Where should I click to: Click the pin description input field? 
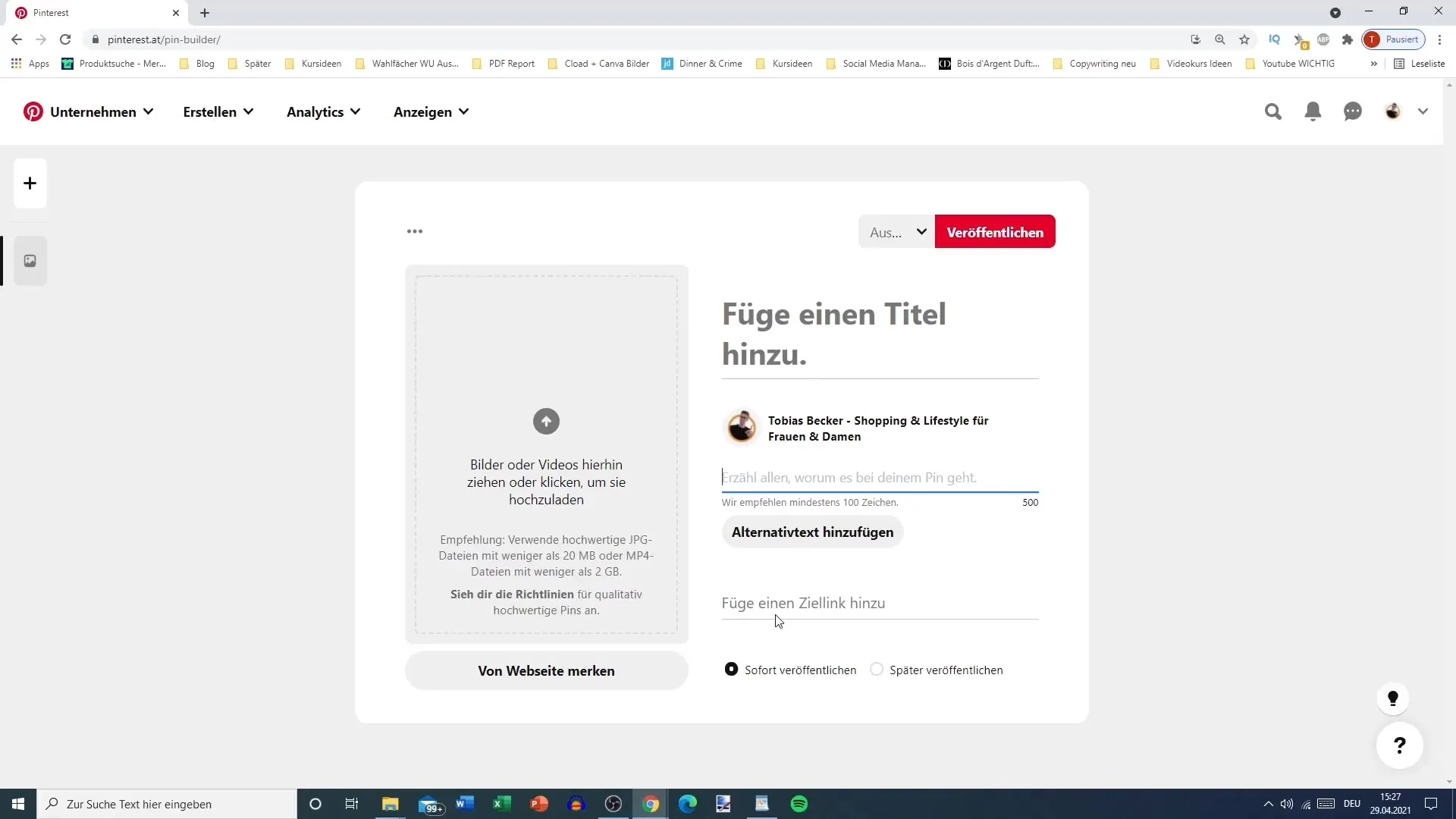click(880, 477)
